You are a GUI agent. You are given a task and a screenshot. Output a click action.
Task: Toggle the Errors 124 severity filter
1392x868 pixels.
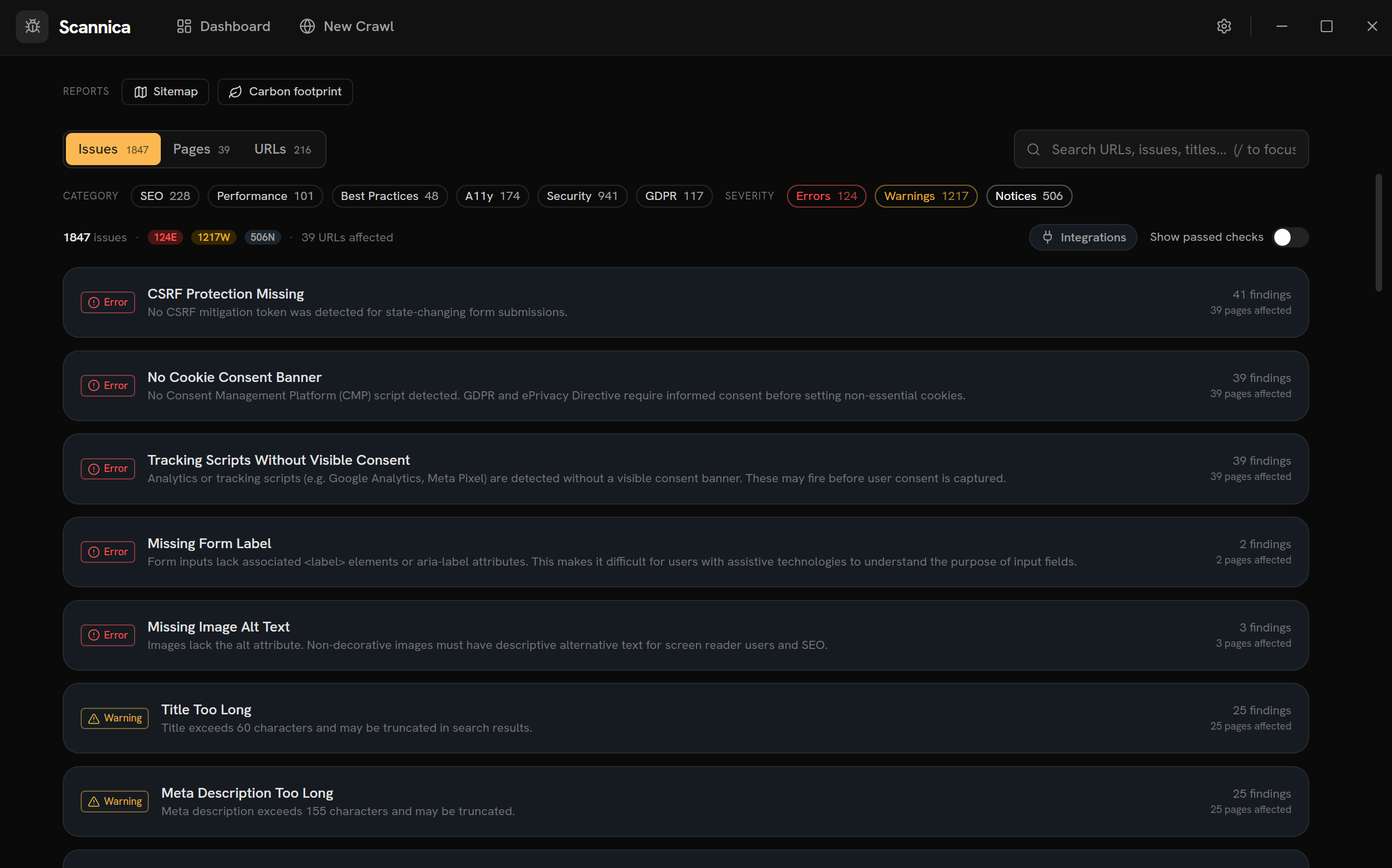[x=826, y=196]
